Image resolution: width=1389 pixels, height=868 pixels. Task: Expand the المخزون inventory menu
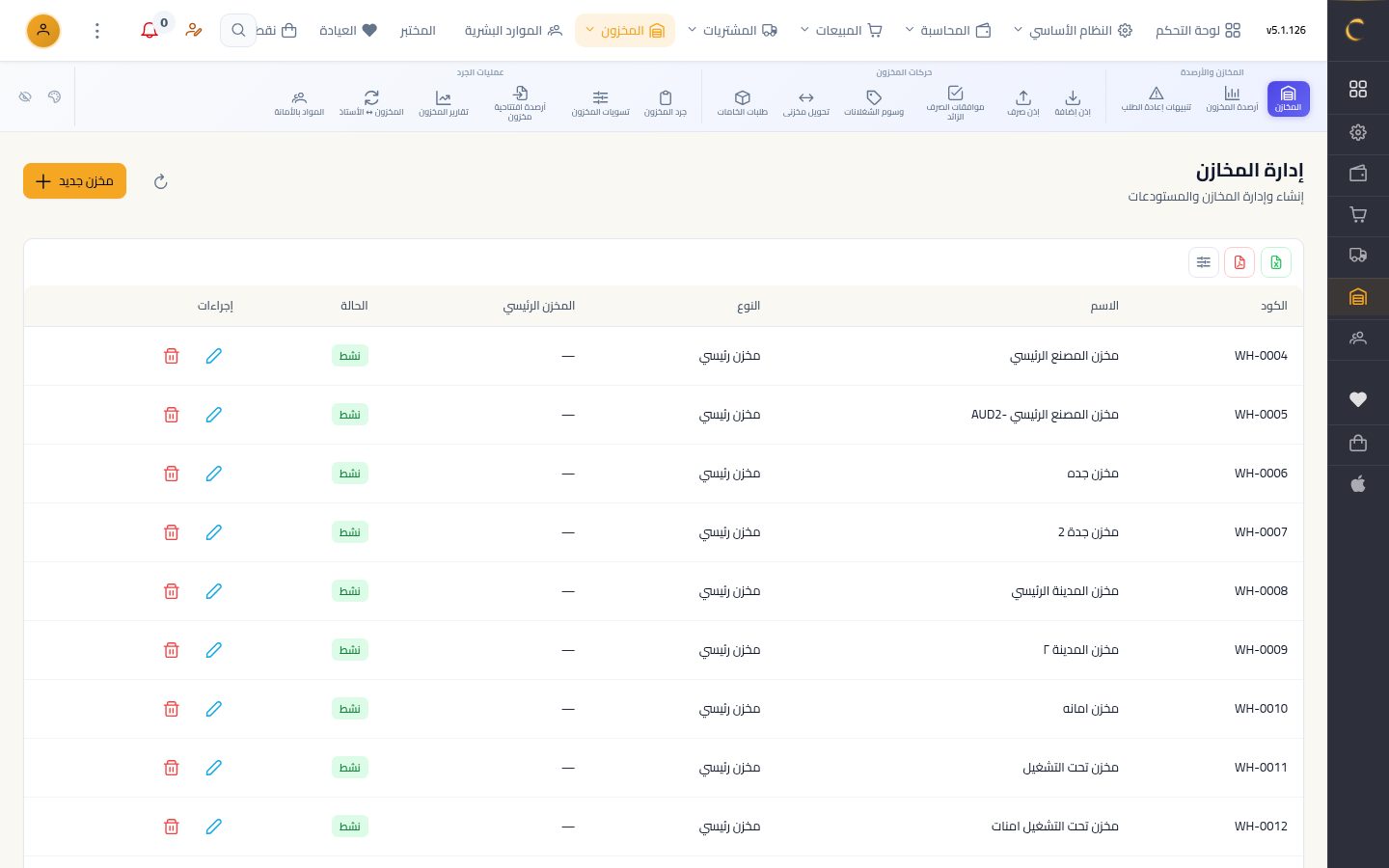(x=625, y=31)
